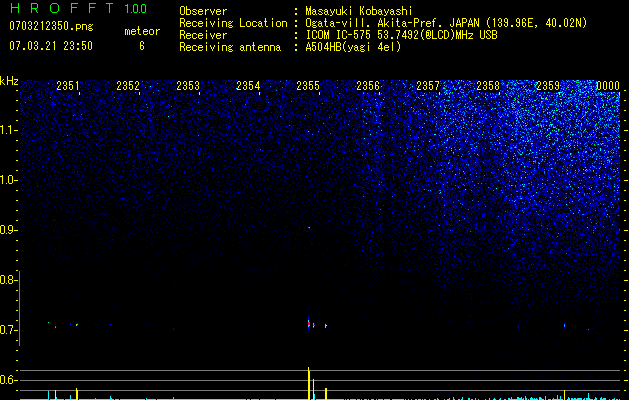
Task: Click the 1.1 frequency axis label
Action: (x=9, y=130)
